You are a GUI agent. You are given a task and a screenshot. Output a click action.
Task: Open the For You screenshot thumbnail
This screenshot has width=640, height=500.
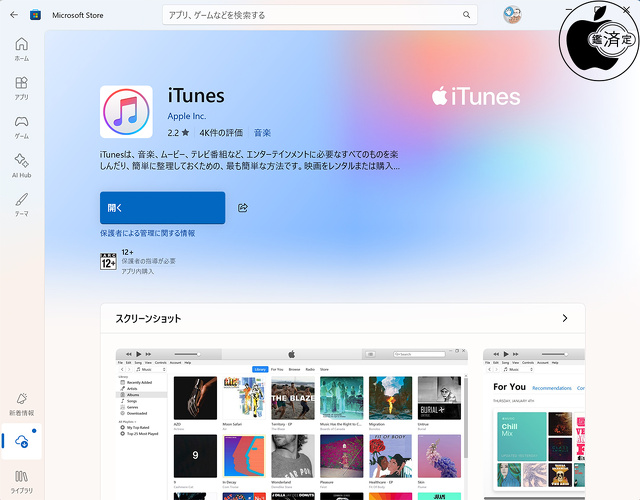pyautogui.click(x=534, y=424)
